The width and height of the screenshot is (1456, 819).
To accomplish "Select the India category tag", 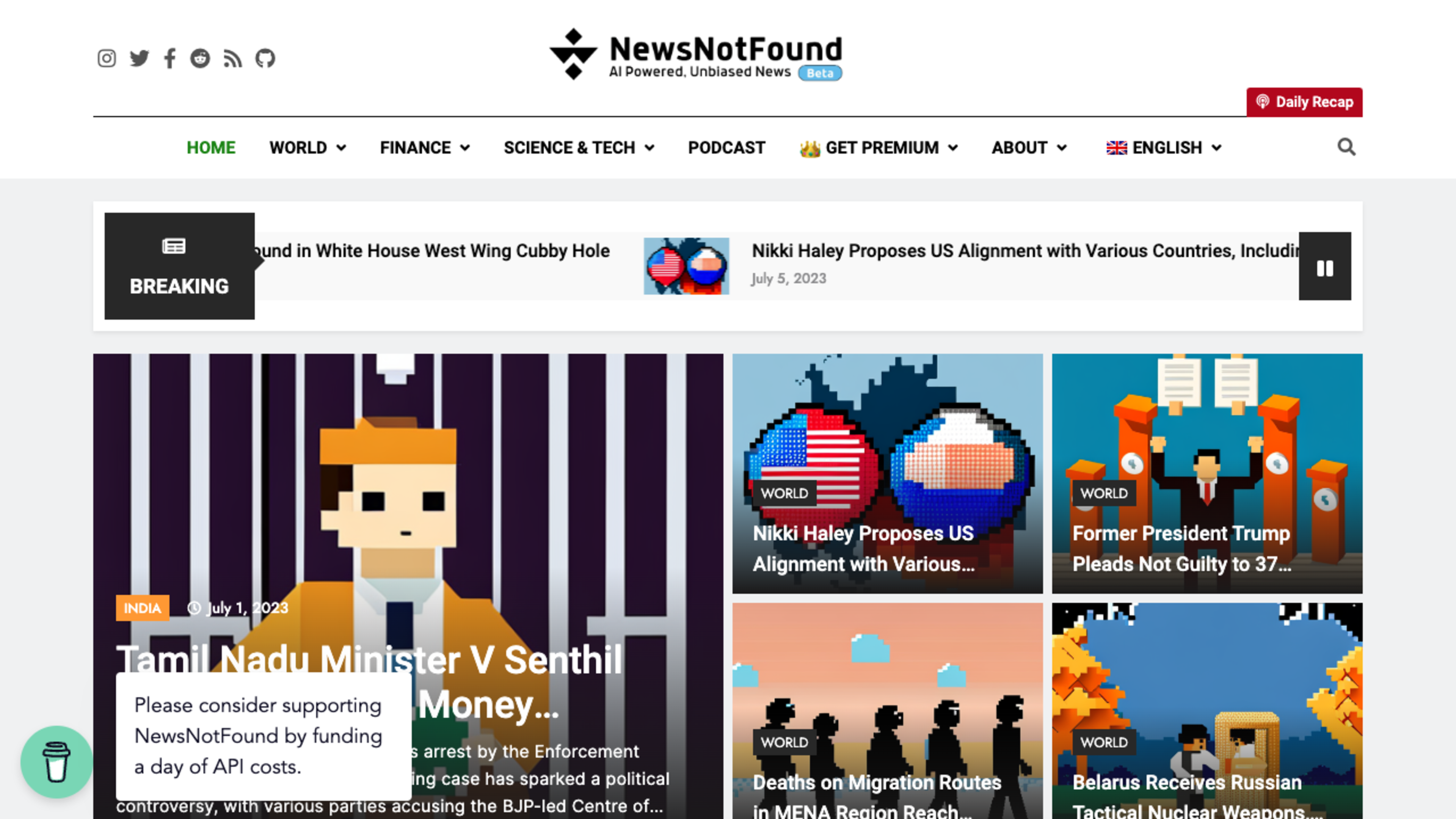I will 143,608.
